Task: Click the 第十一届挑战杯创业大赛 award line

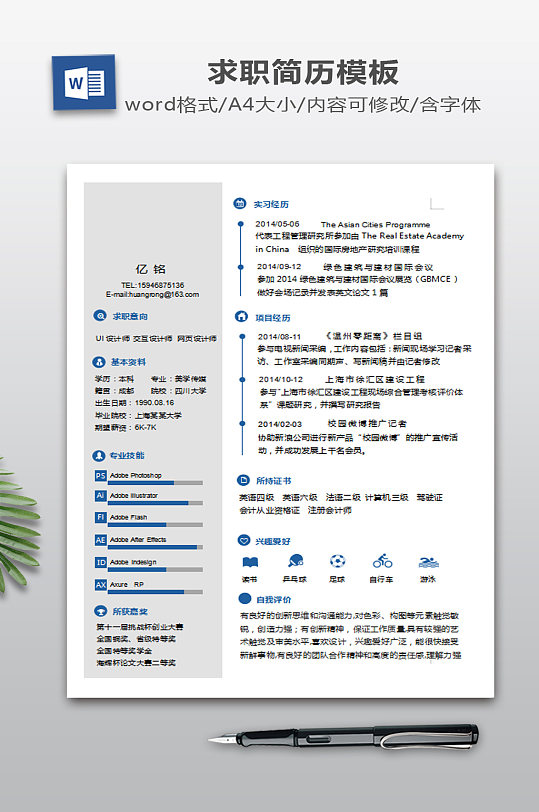Action: click(x=140, y=627)
